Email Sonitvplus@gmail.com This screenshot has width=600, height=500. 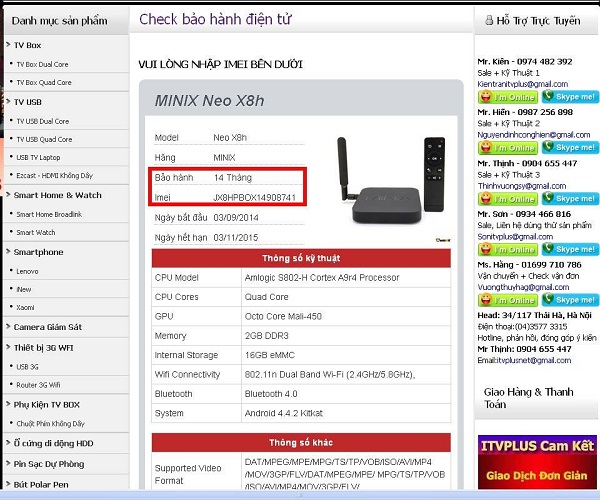coord(515,237)
